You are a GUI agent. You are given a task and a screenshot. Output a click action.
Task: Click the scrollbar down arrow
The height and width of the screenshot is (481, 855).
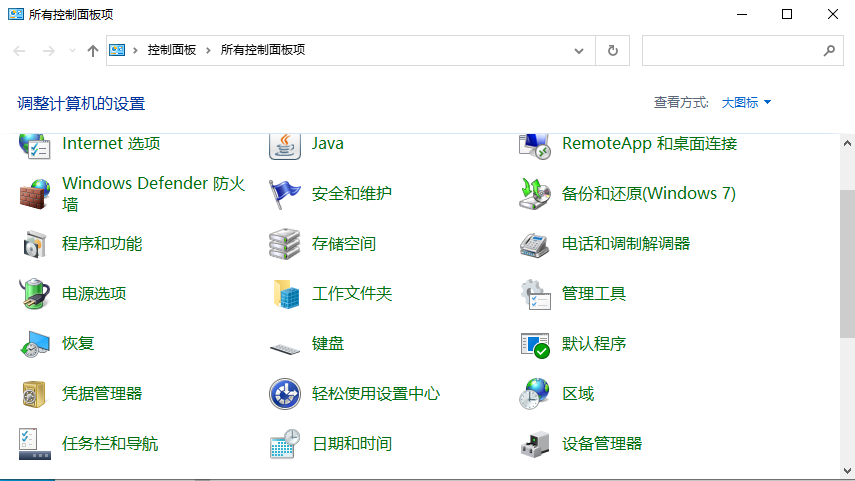847,471
